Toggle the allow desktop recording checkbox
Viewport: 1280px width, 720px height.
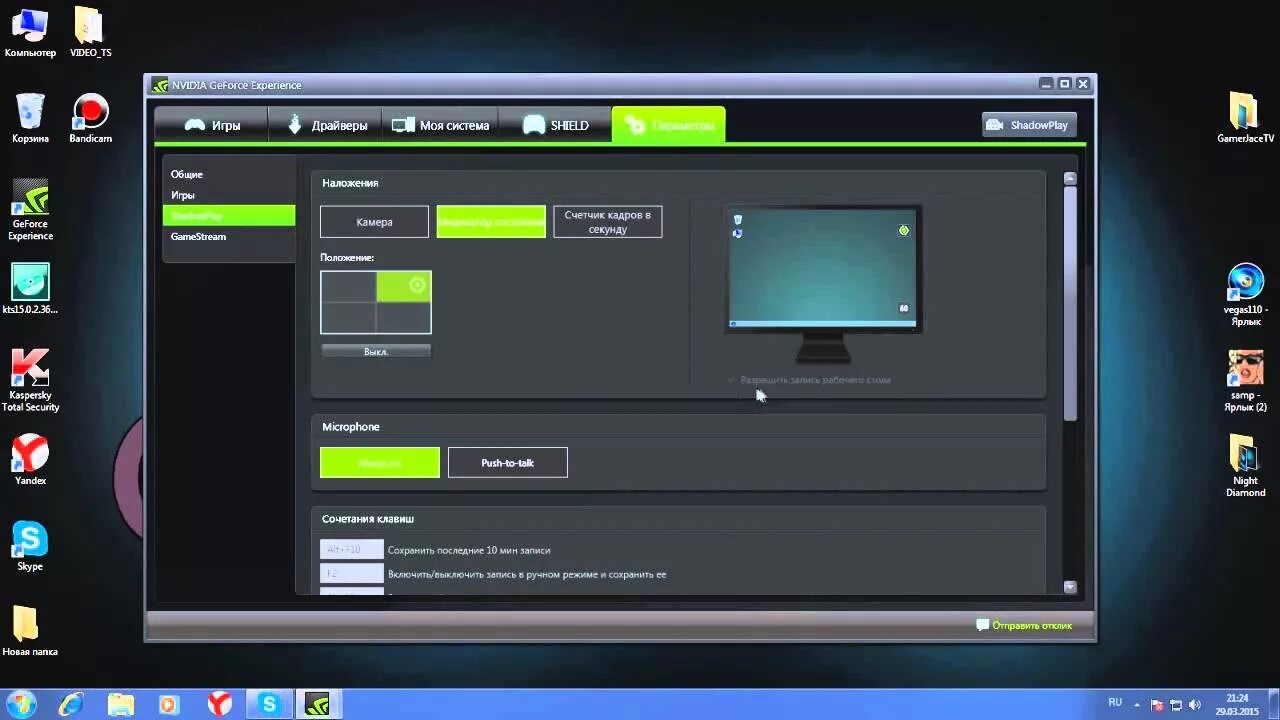pos(731,380)
